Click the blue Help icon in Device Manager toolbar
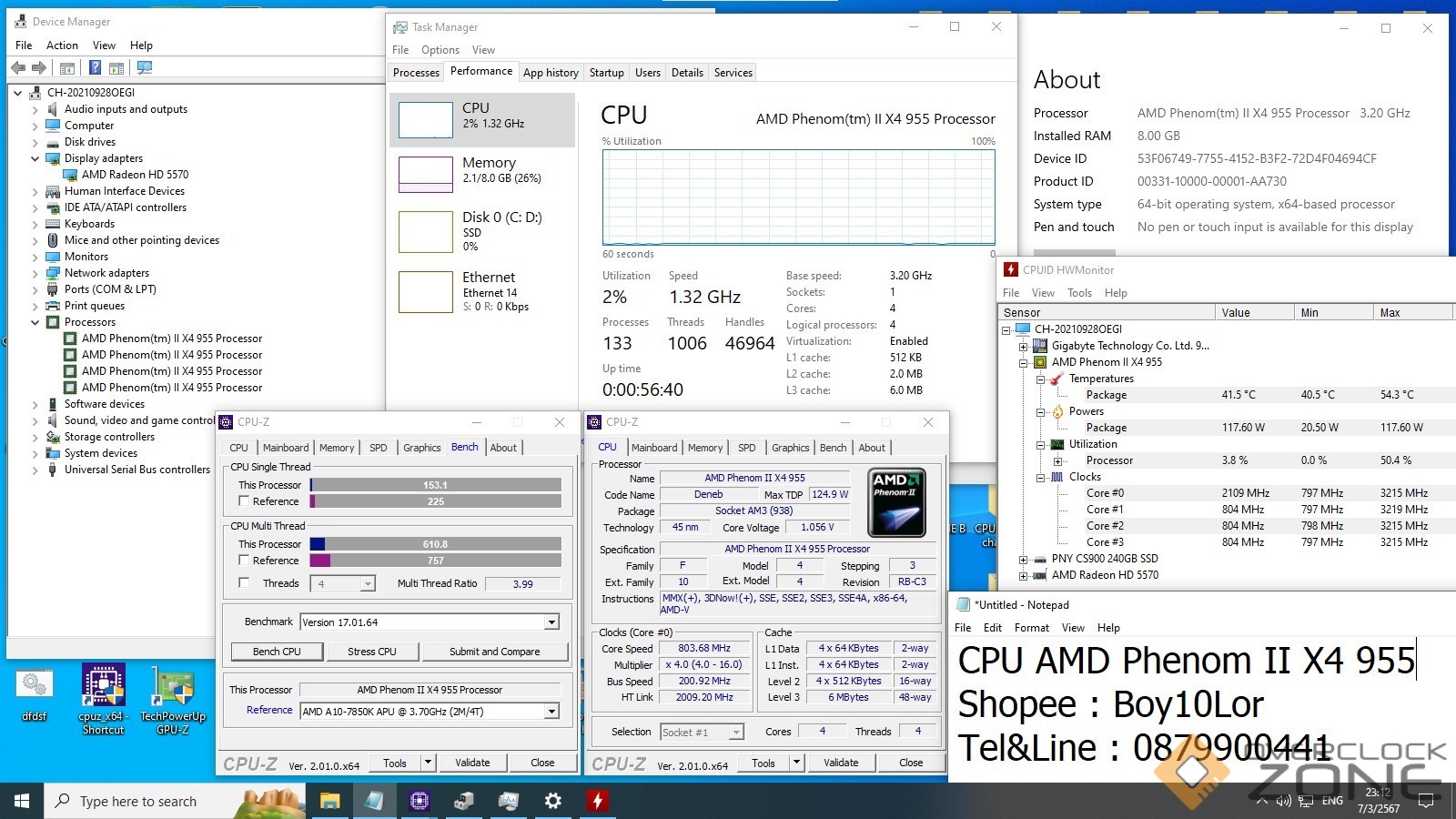The width and height of the screenshot is (1456, 819). tap(95, 68)
